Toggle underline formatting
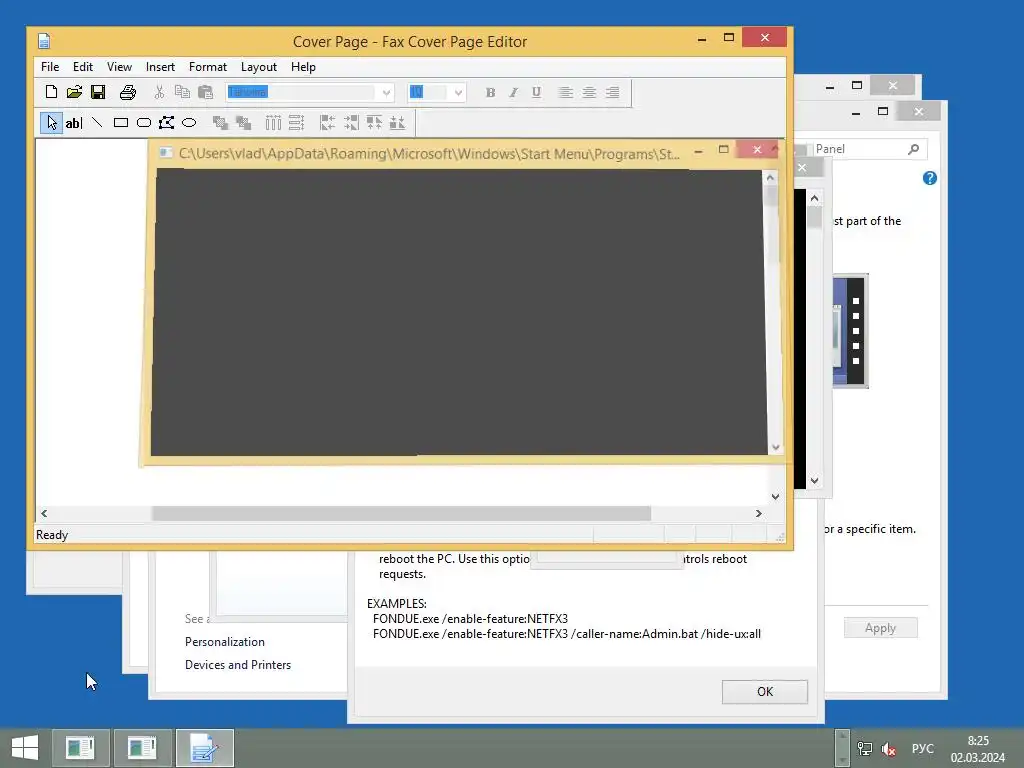 [536, 93]
